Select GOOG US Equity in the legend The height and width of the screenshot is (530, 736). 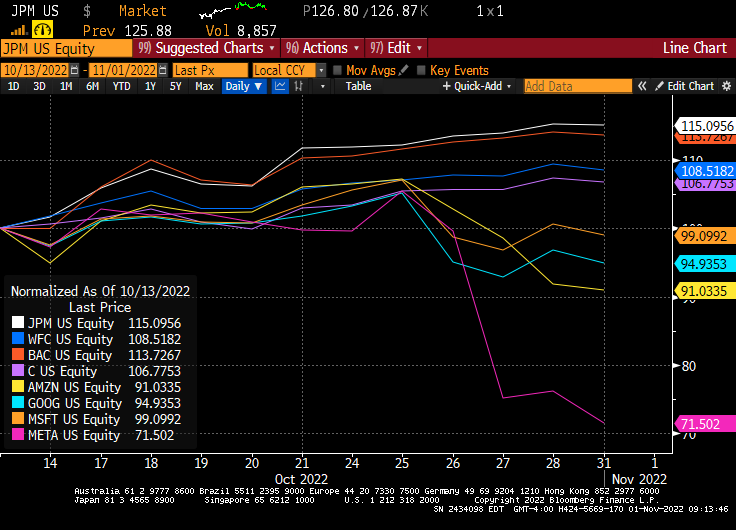pos(75,403)
